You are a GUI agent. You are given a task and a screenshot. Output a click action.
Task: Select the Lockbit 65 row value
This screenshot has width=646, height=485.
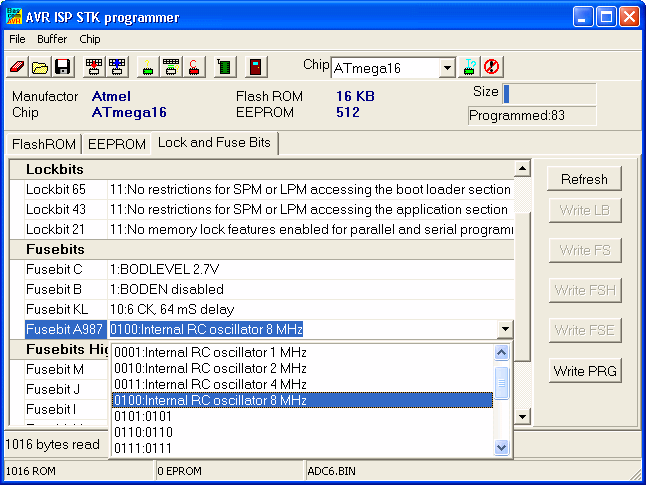[x=311, y=189]
